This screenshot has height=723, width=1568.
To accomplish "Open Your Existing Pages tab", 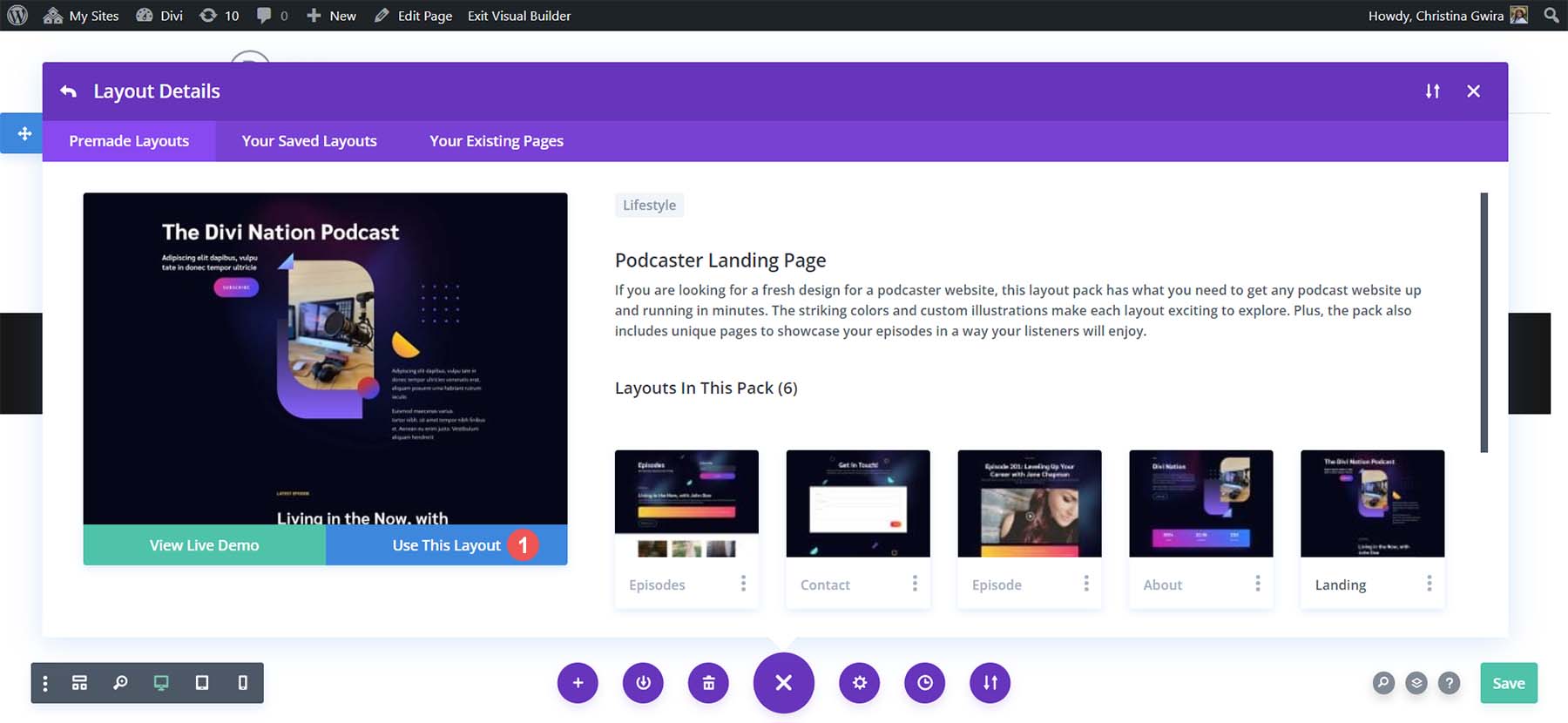I will pos(497,141).
